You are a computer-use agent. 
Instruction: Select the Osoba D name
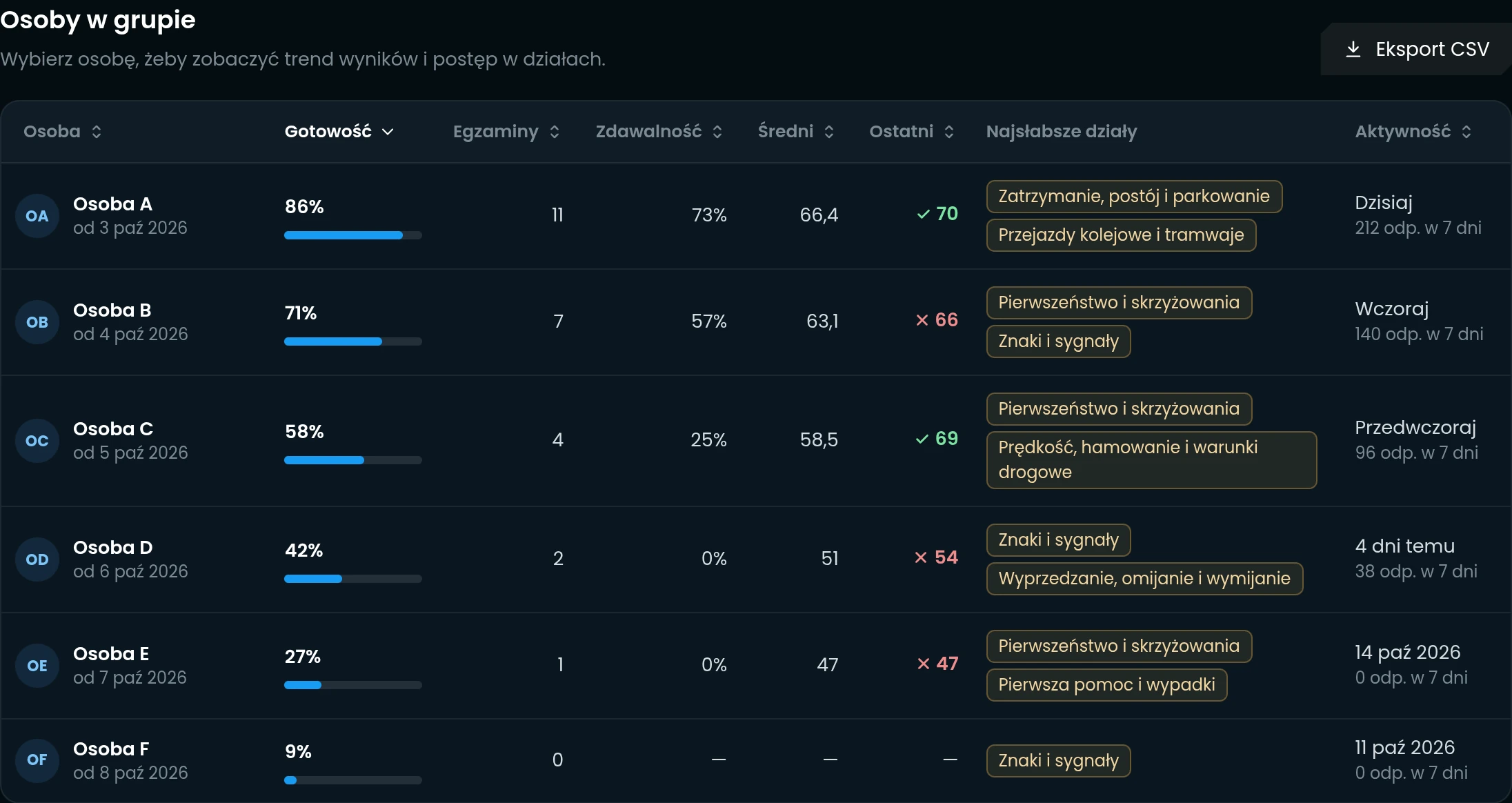tap(113, 548)
